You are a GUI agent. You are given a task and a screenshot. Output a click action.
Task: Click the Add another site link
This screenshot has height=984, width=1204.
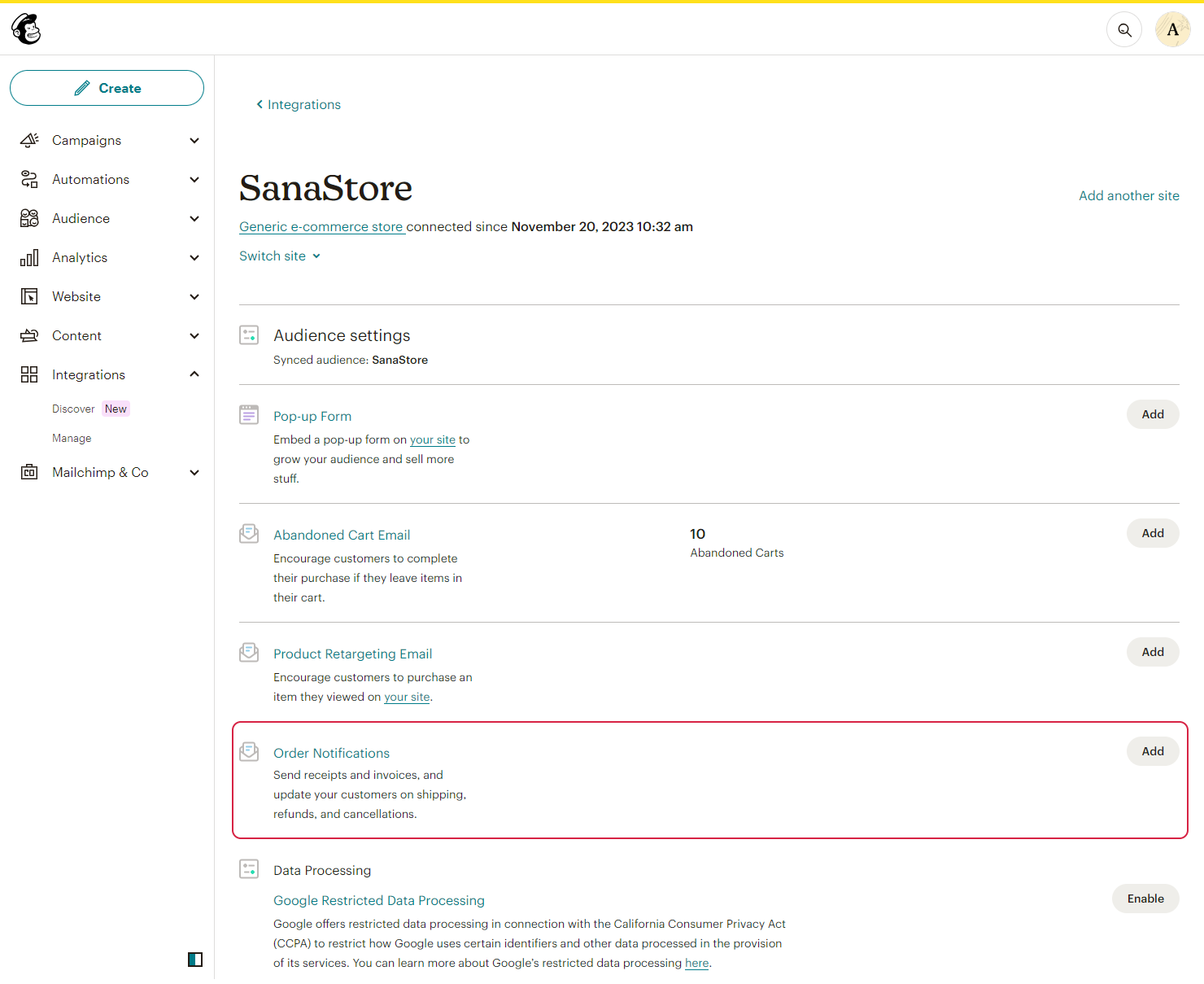point(1129,195)
